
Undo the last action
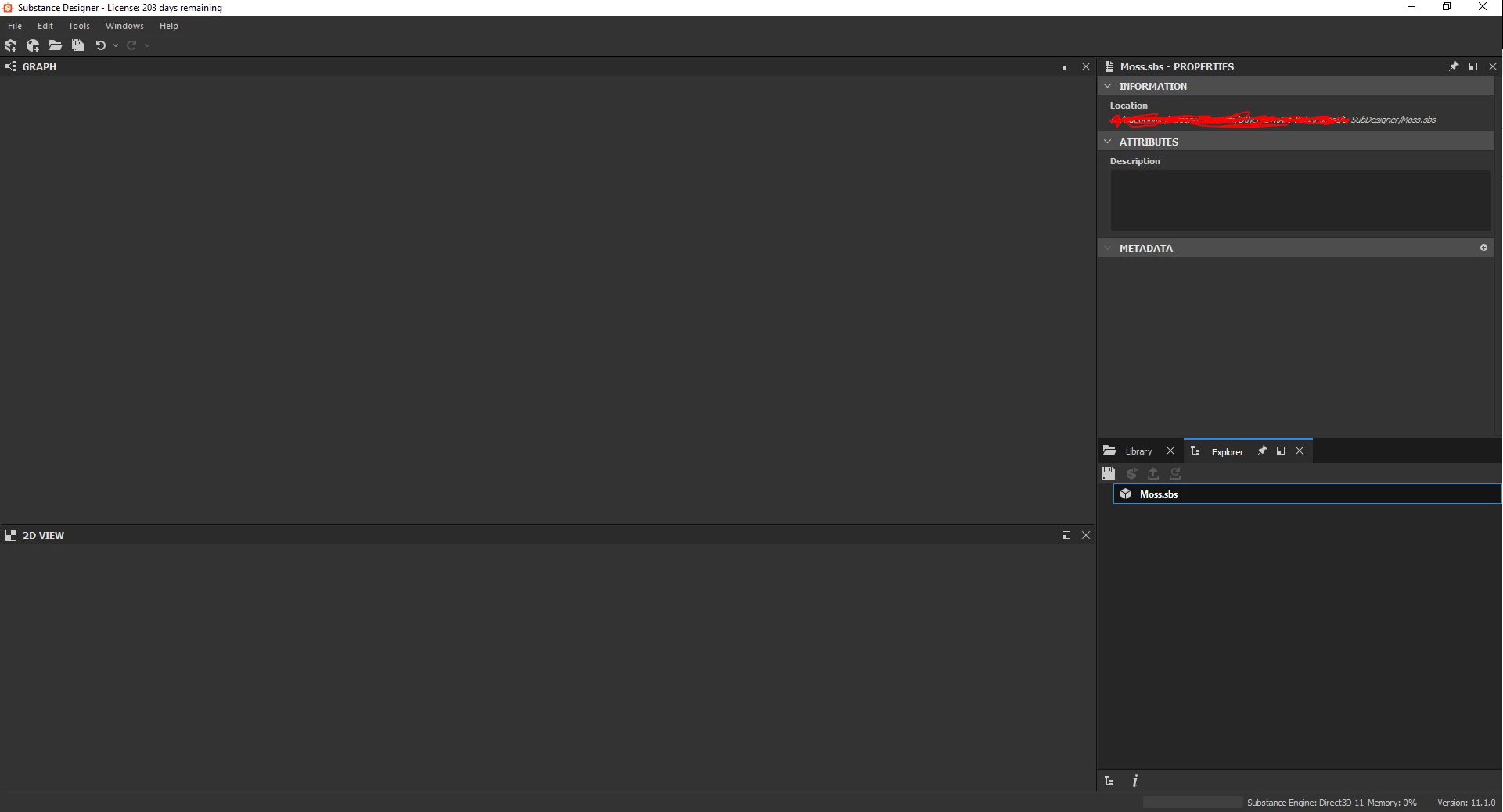click(100, 45)
